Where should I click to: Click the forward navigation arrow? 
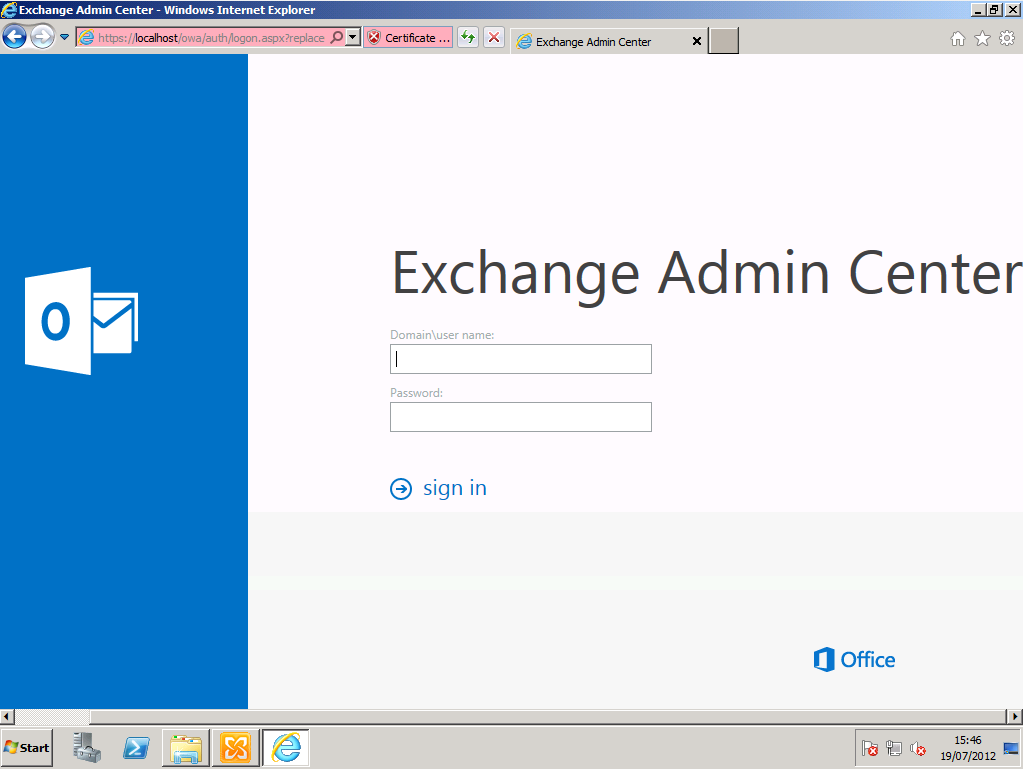[x=40, y=37]
